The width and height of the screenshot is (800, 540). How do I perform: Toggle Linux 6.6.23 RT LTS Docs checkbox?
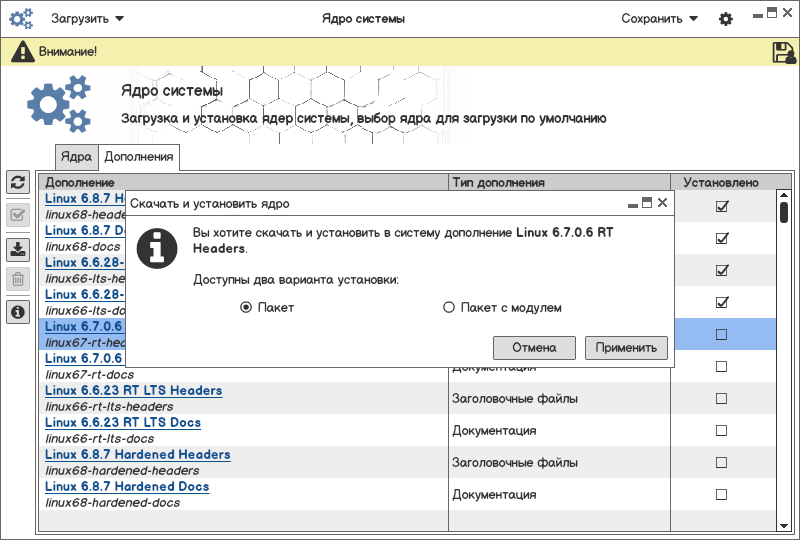click(x=721, y=431)
